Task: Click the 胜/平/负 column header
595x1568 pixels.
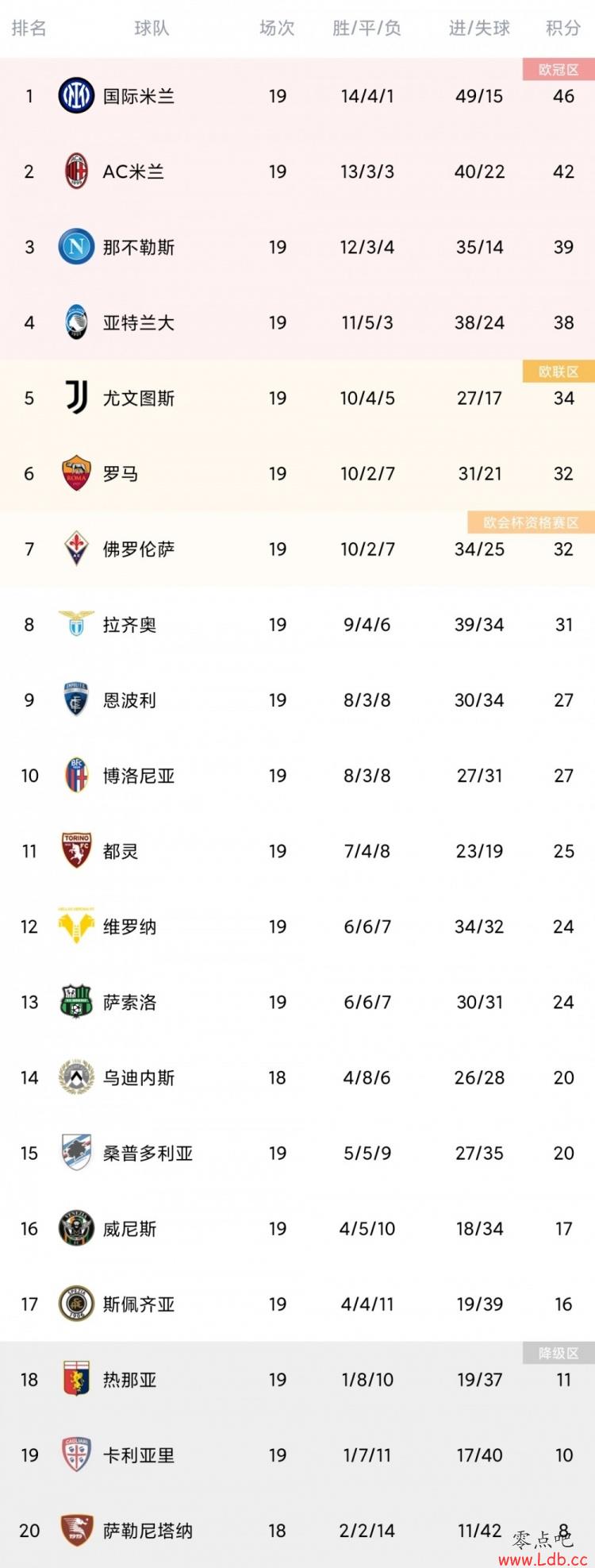Action: (x=367, y=29)
